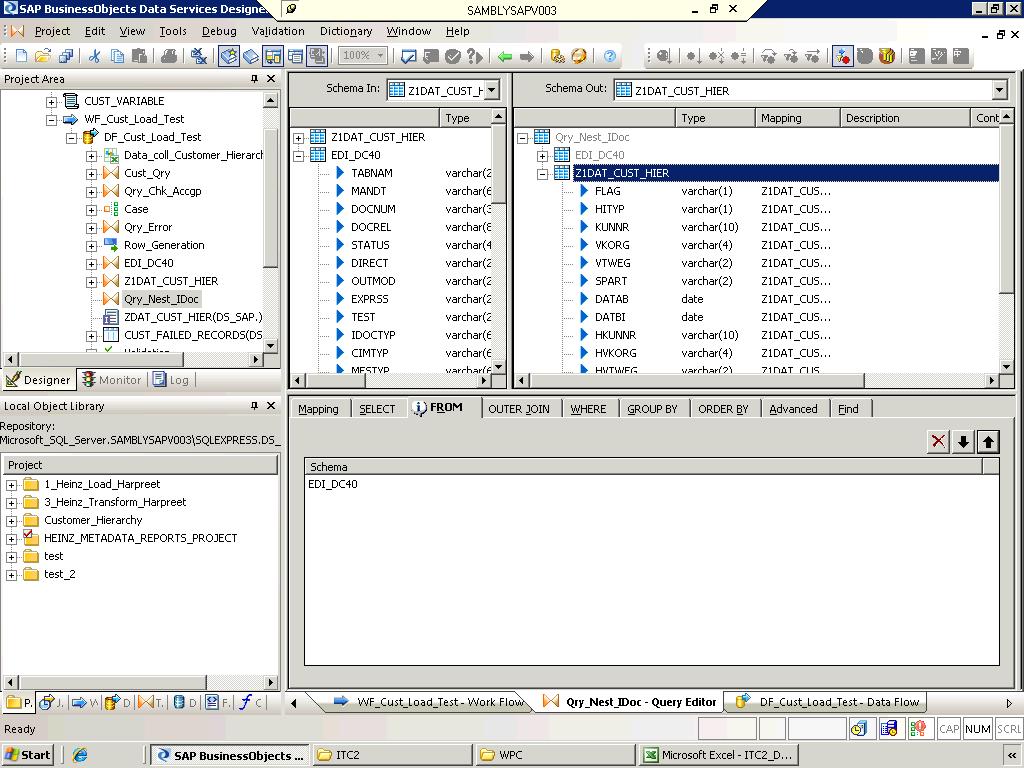Click the New document toolbar icon
The image size is (1024, 768).
[x=21, y=56]
